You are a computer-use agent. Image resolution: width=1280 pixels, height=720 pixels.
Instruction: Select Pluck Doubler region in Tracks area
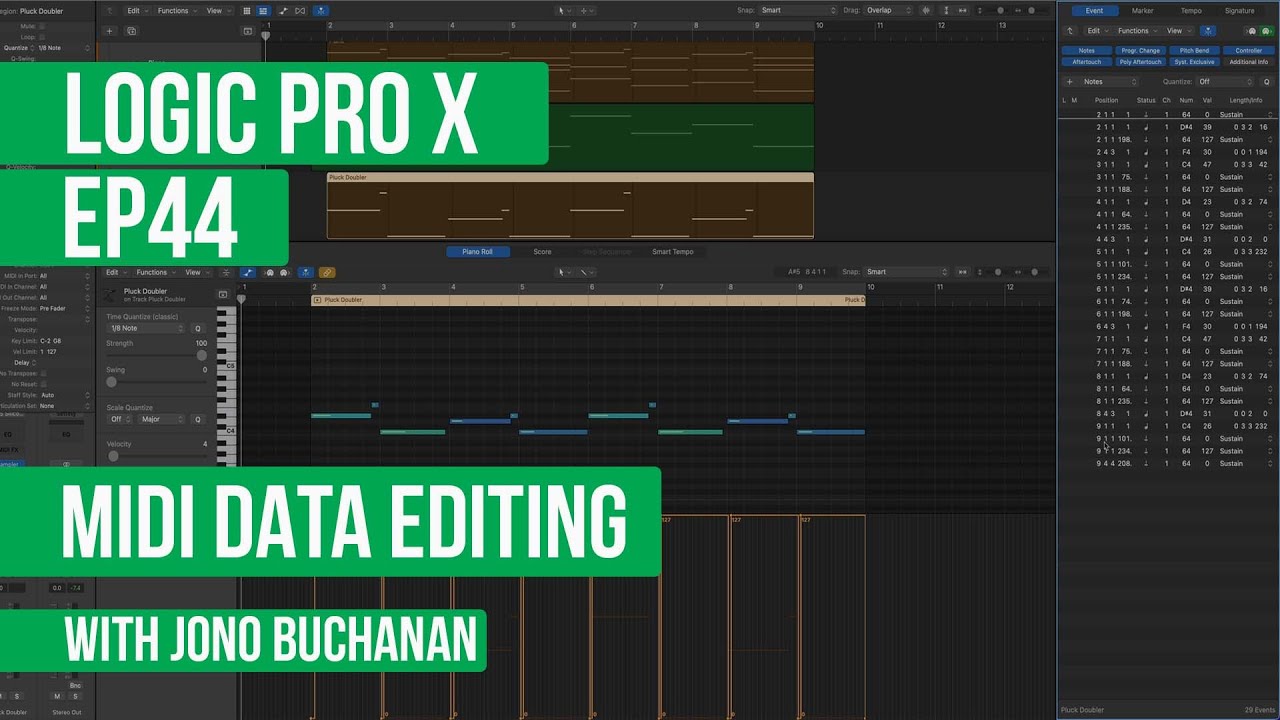570,206
